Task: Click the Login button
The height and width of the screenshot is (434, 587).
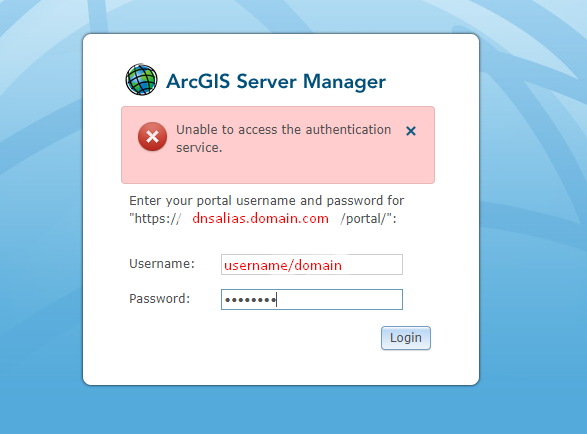Action: 406,338
